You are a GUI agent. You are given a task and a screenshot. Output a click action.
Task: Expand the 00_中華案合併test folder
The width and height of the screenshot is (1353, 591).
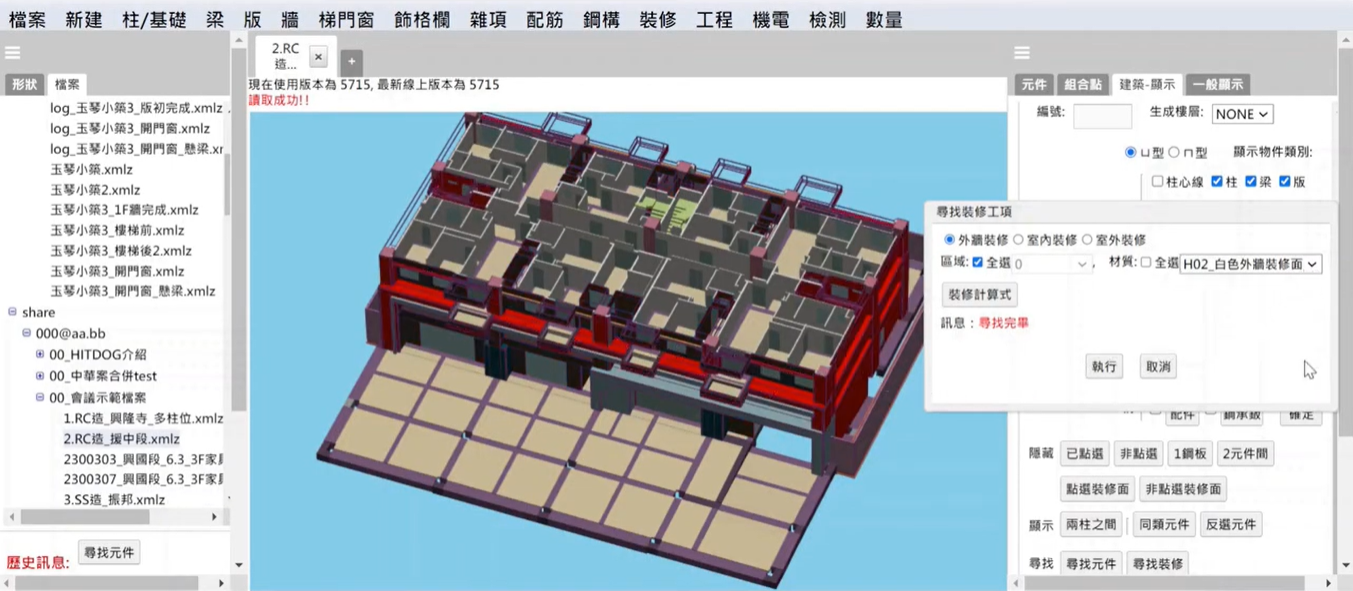tap(40, 376)
